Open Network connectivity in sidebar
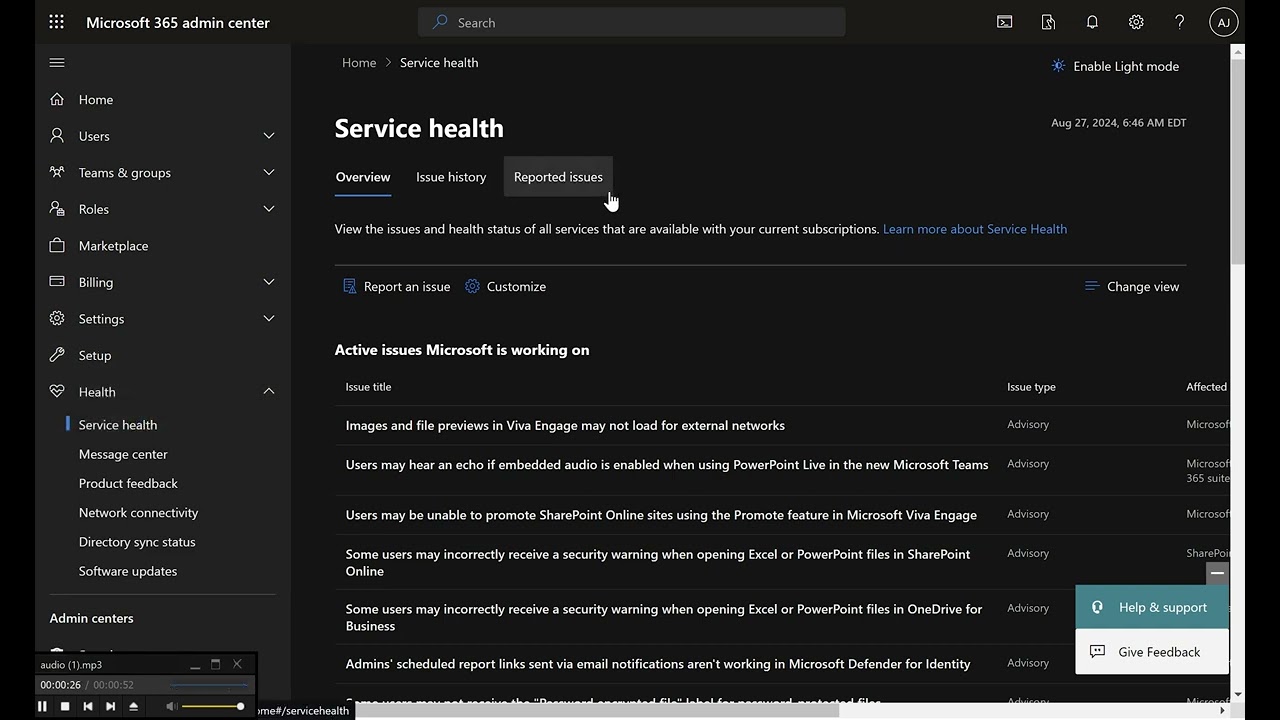1280x720 pixels. [x=138, y=512]
